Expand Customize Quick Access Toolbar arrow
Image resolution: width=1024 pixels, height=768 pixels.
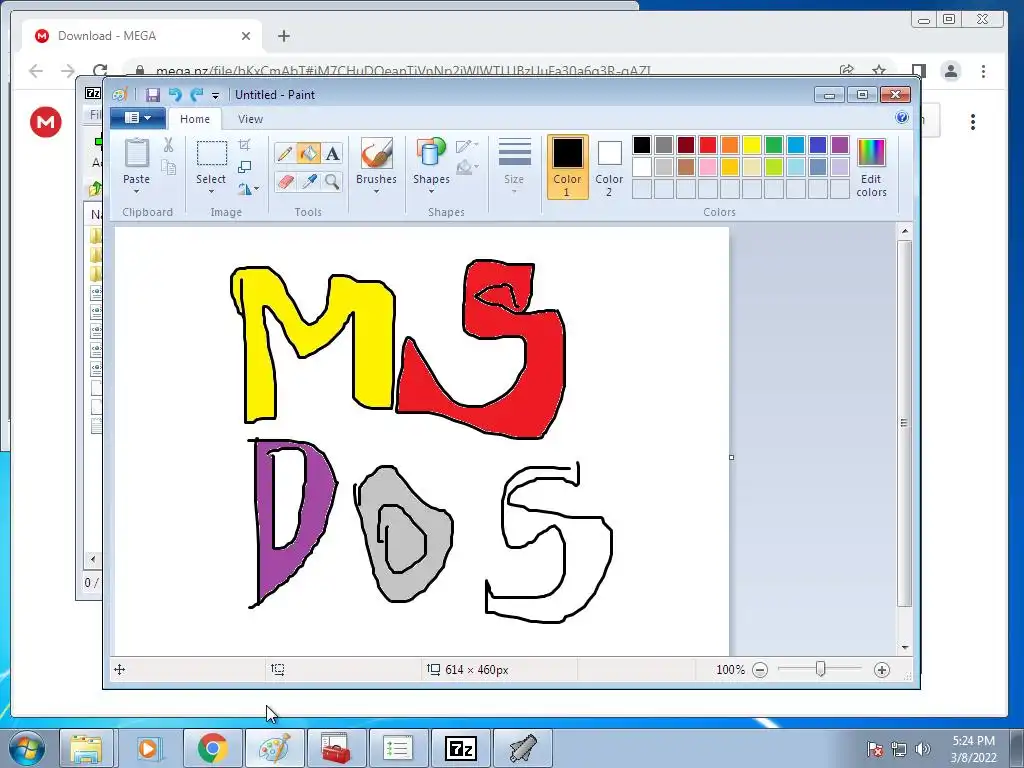215,95
